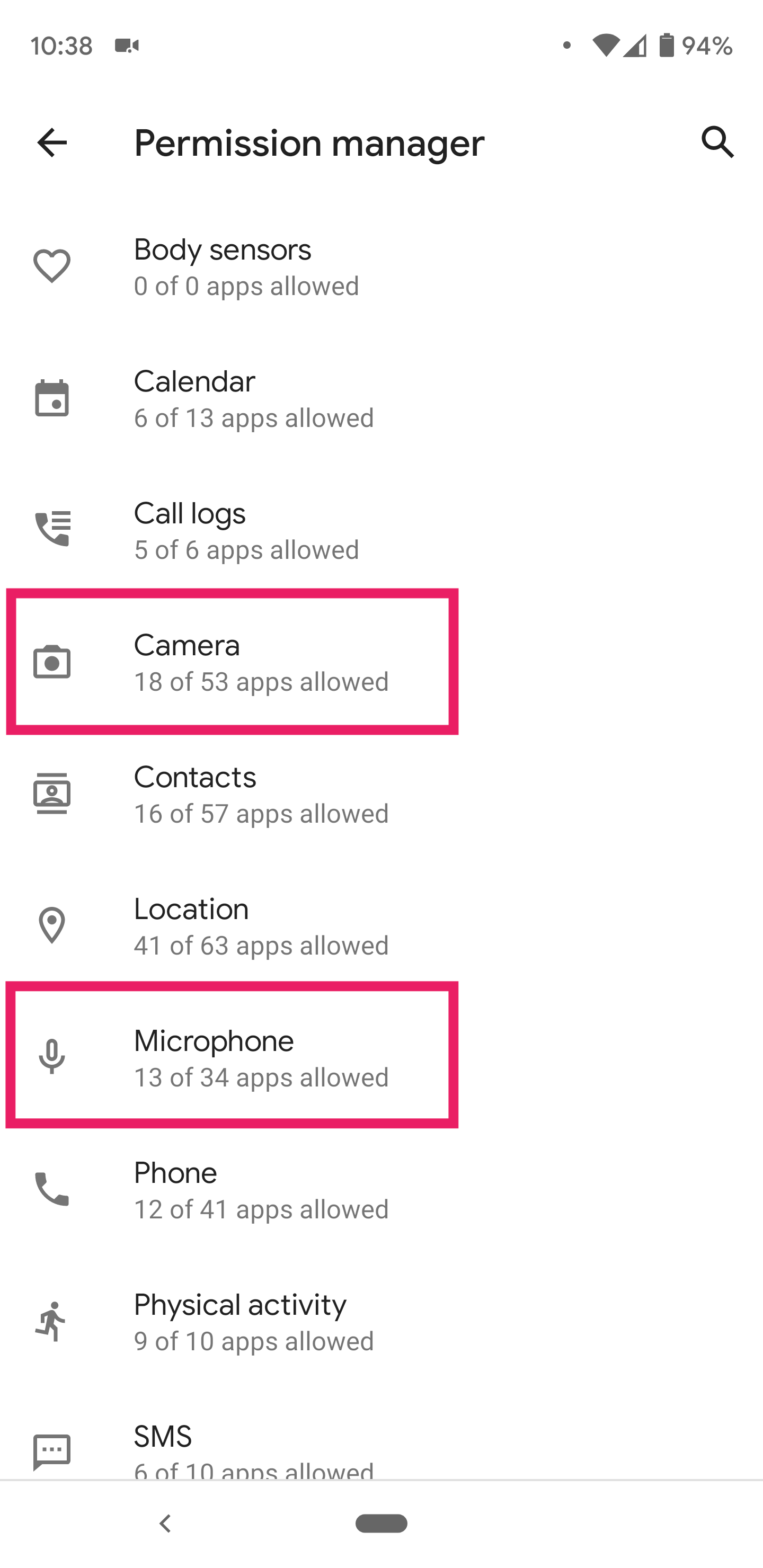Tap the Microphone permission icon
This screenshot has height=1568, width=763.
(x=52, y=1057)
